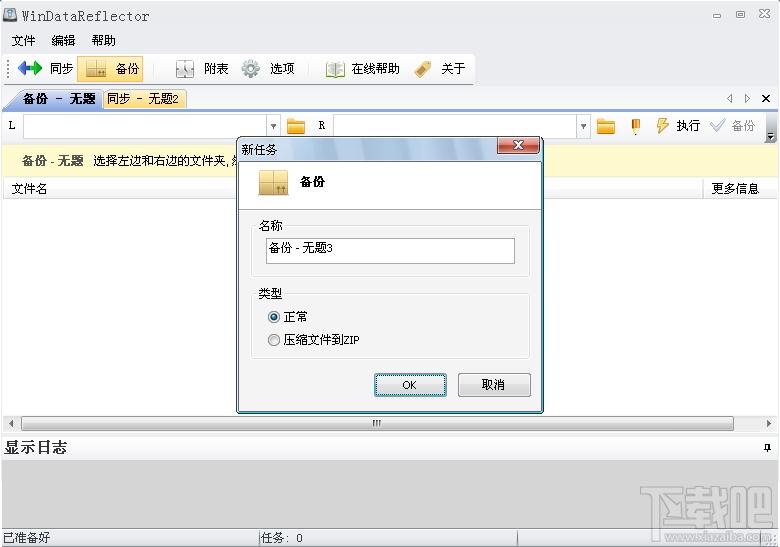Open the 文件 menu
Viewport: 780px width, 547px height.
pyautogui.click(x=23, y=40)
